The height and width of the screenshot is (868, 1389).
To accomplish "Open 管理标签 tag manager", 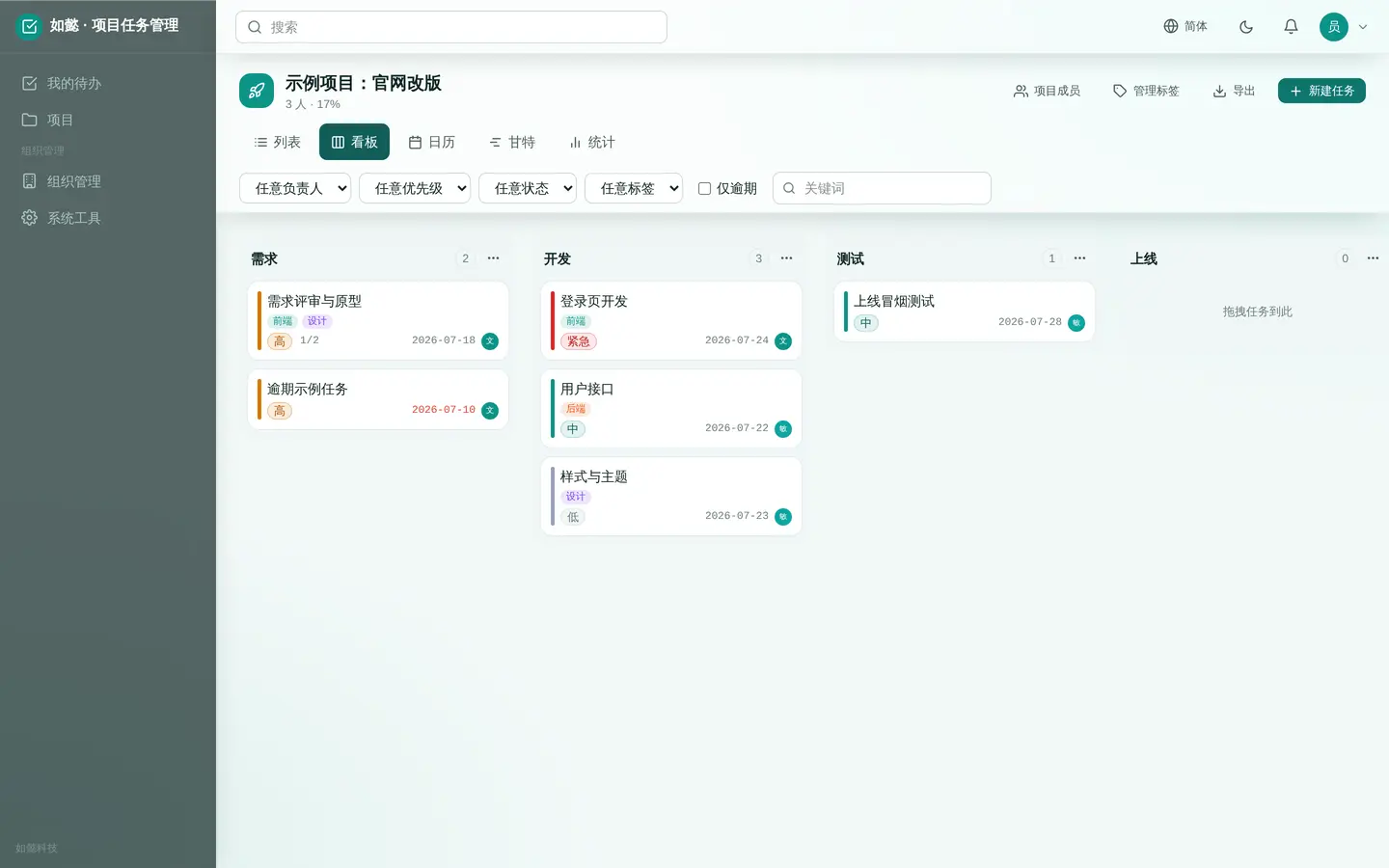I will [x=1146, y=91].
